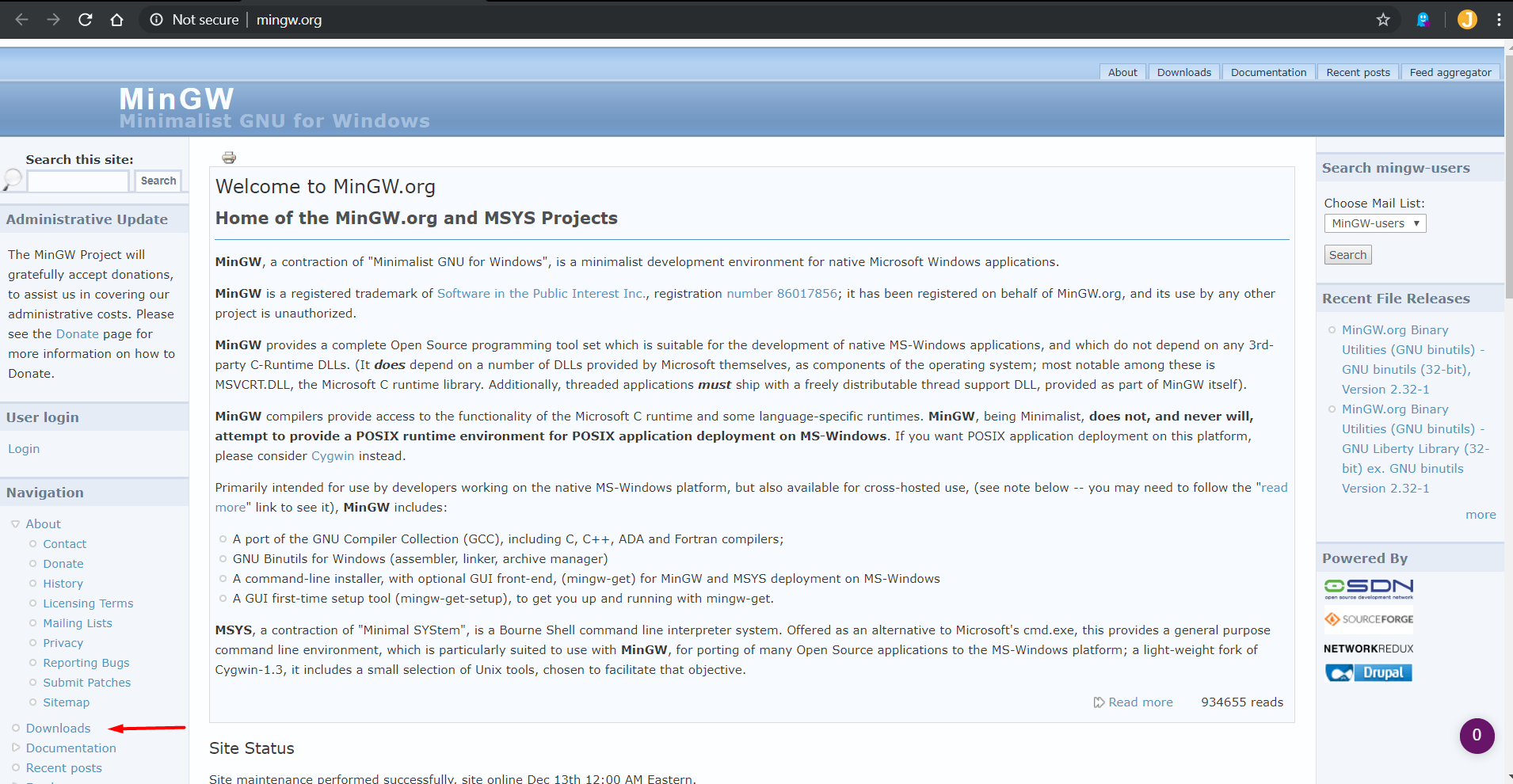Open the number 86017856 registration link
The image size is (1513, 784).
(x=782, y=294)
